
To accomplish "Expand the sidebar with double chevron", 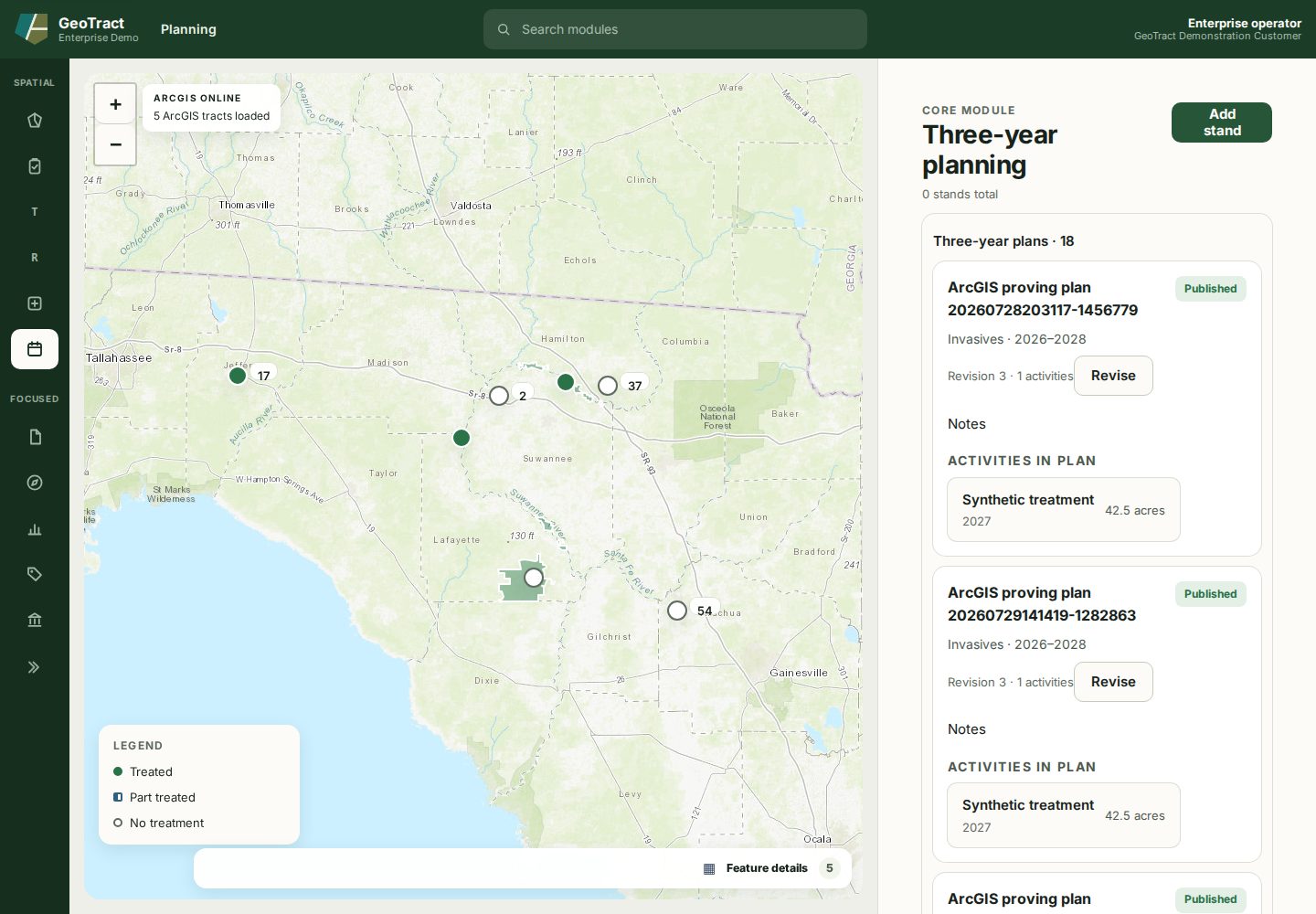I will 35,667.
